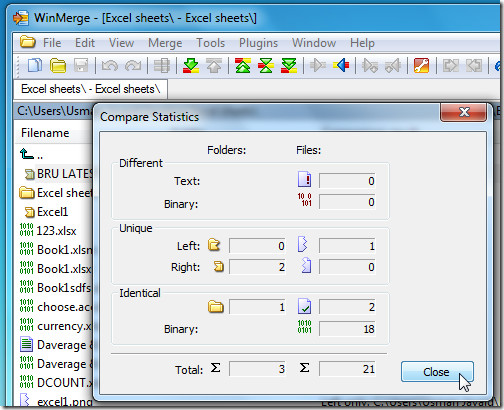
Task: Click the All right toolbar icon
Action: (x=450, y=65)
